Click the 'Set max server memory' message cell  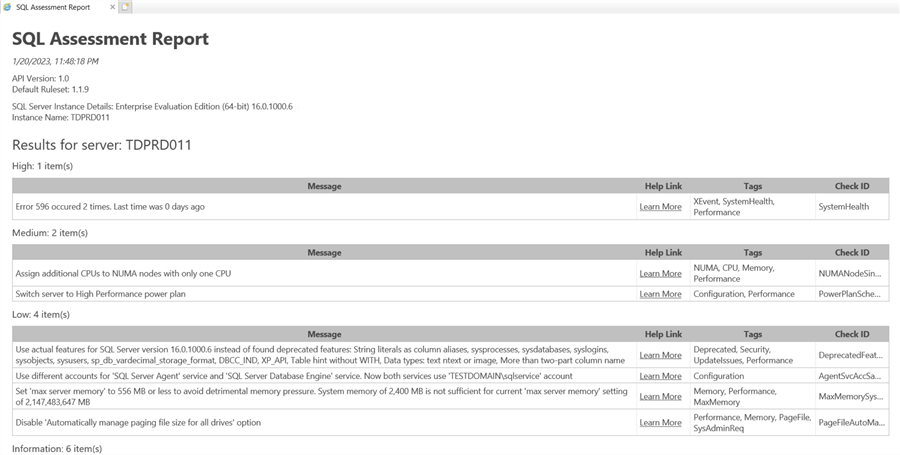click(324, 396)
